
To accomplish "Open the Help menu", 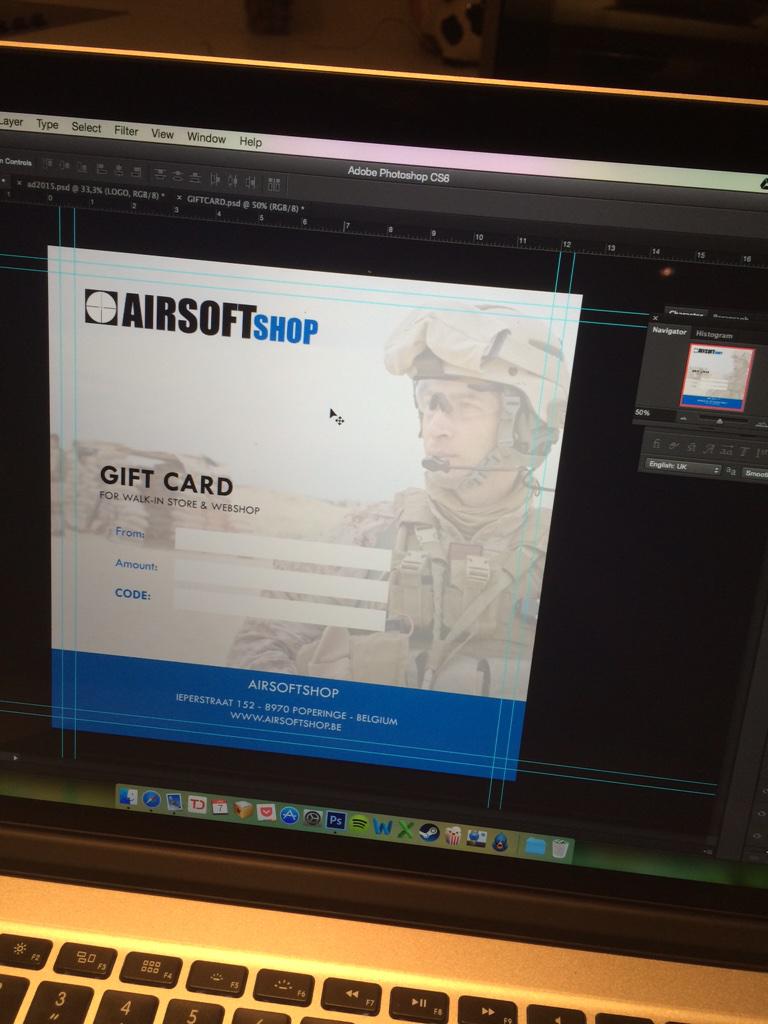I will (x=250, y=142).
